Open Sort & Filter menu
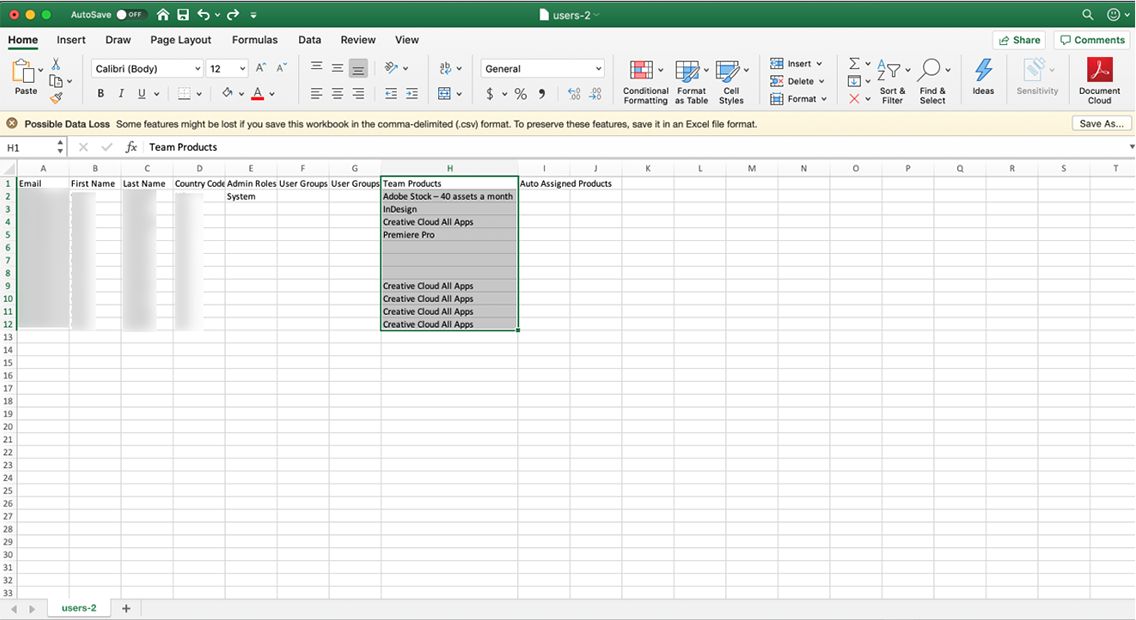Viewport: 1136px width, 620px height. (x=893, y=82)
